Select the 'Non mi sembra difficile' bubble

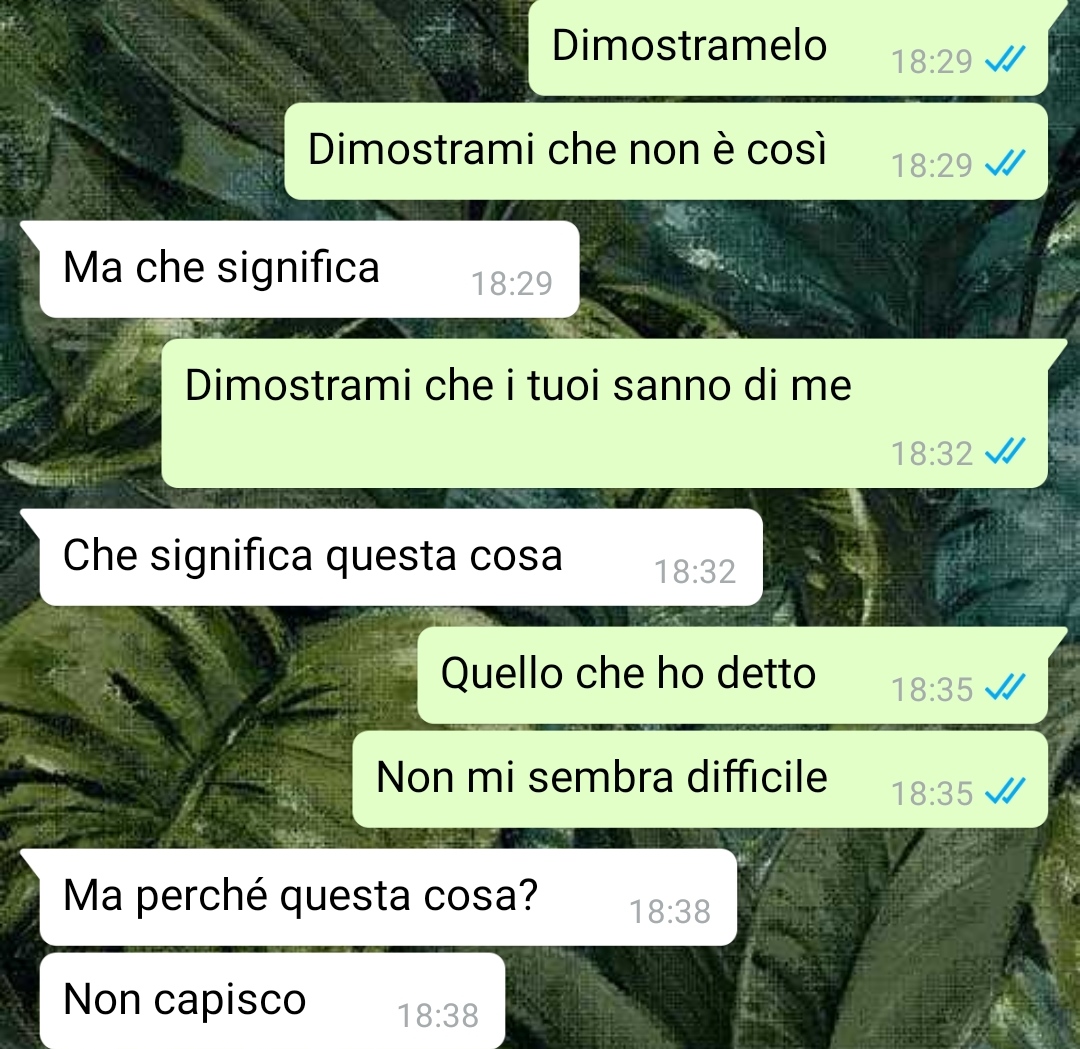(x=700, y=780)
